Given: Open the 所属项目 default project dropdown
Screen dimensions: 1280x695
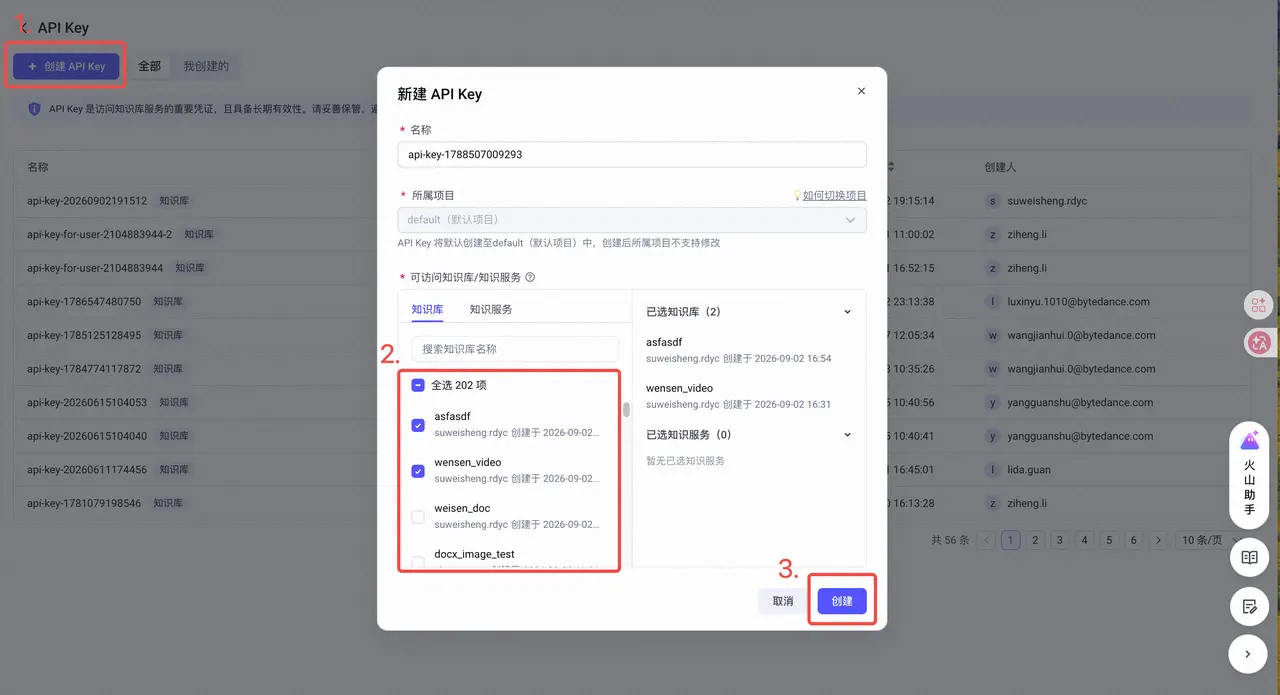Looking at the screenshot, I should tap(632, 220).
